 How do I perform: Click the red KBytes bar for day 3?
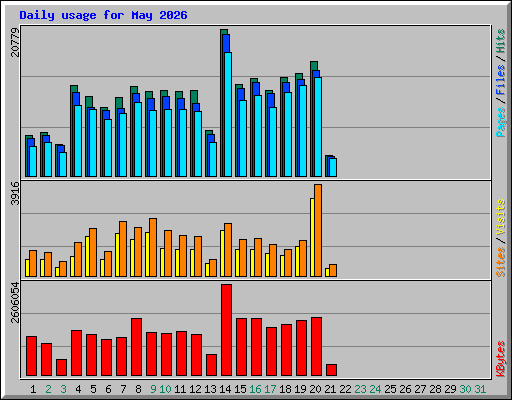point(61,367)
